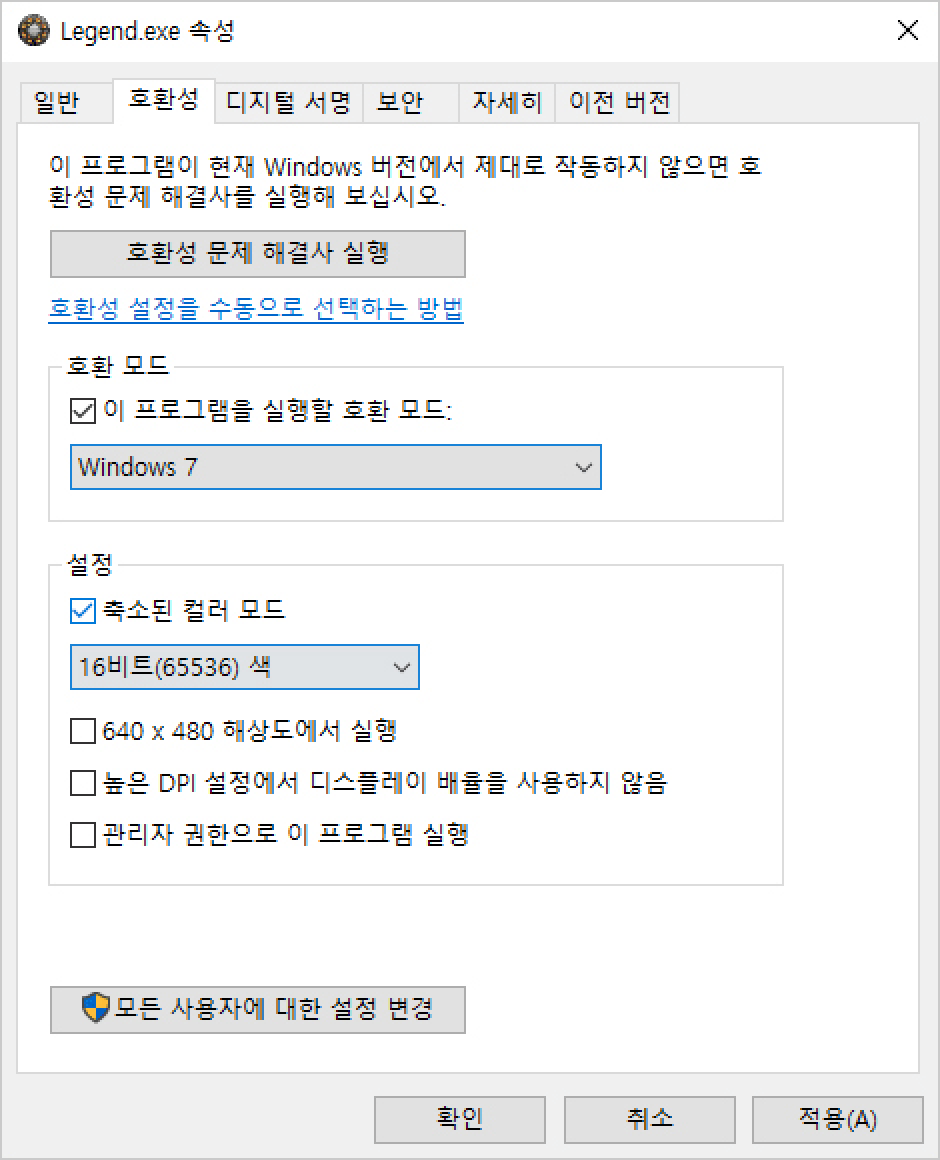Go to the 이전 버전 tab
Image resolution: width=940 pixels, height=1160 pixels.
[x=618, y=102]
